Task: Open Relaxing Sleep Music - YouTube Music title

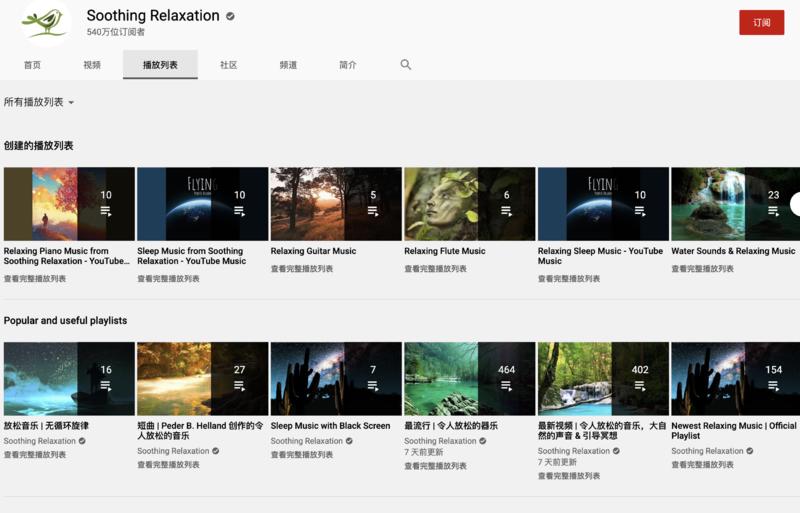Action: pyautogui.click(x=601, y=256)
